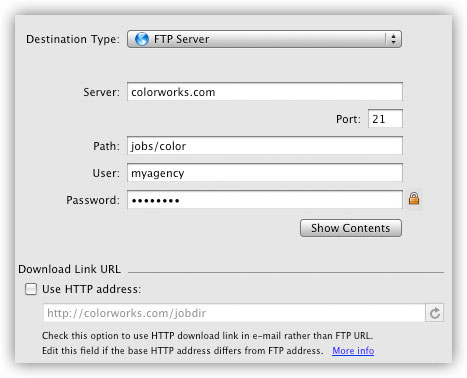Image resolution: width=467 pixels, height=378 pixels.
Task: Click the 'Edit this field if the base' text
Action: pyautogui.click(x=183, y=351)
